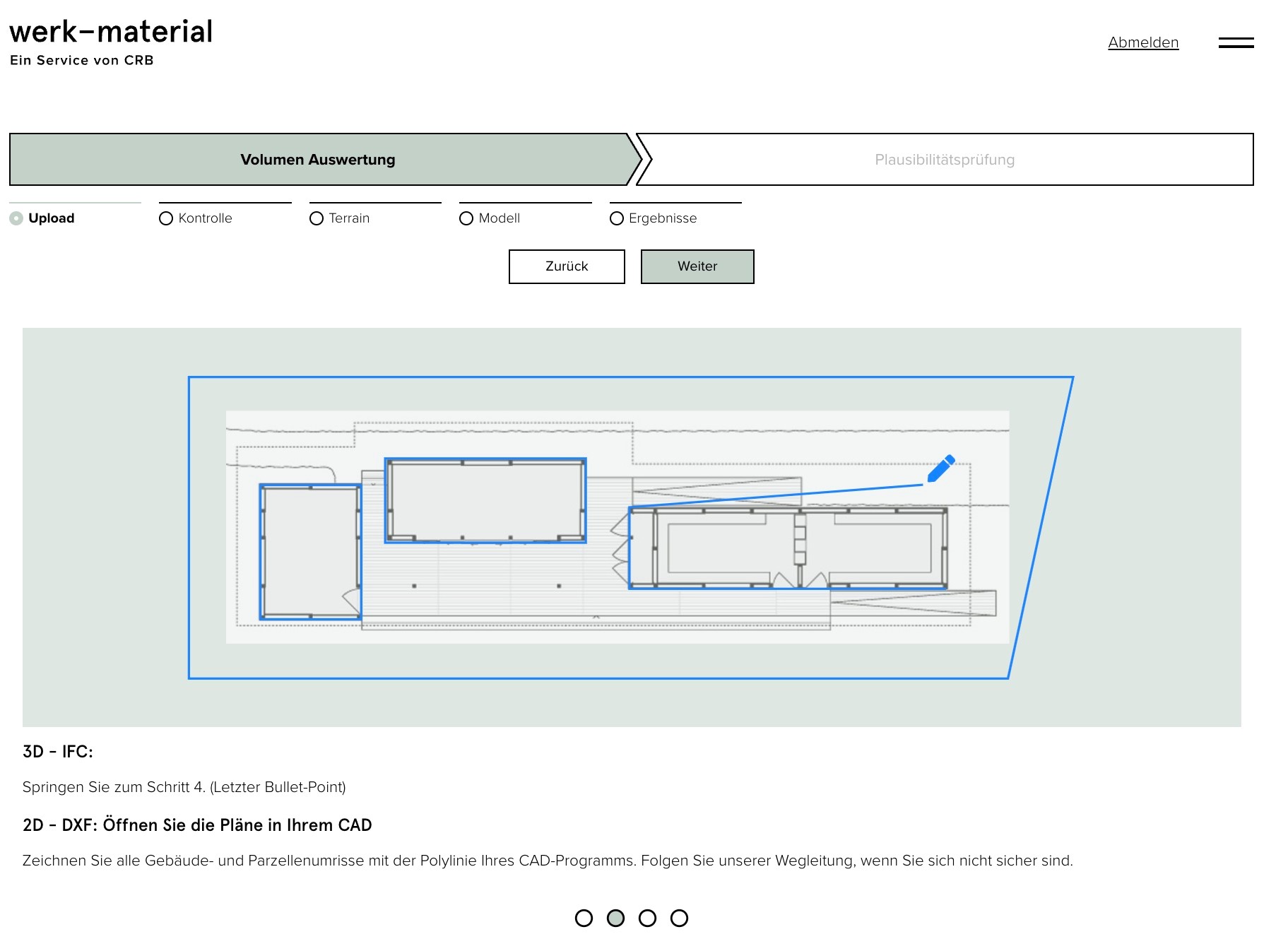This screenshot has height=939, width=1288.
Task: Select the Modell step
Action: 490,218
